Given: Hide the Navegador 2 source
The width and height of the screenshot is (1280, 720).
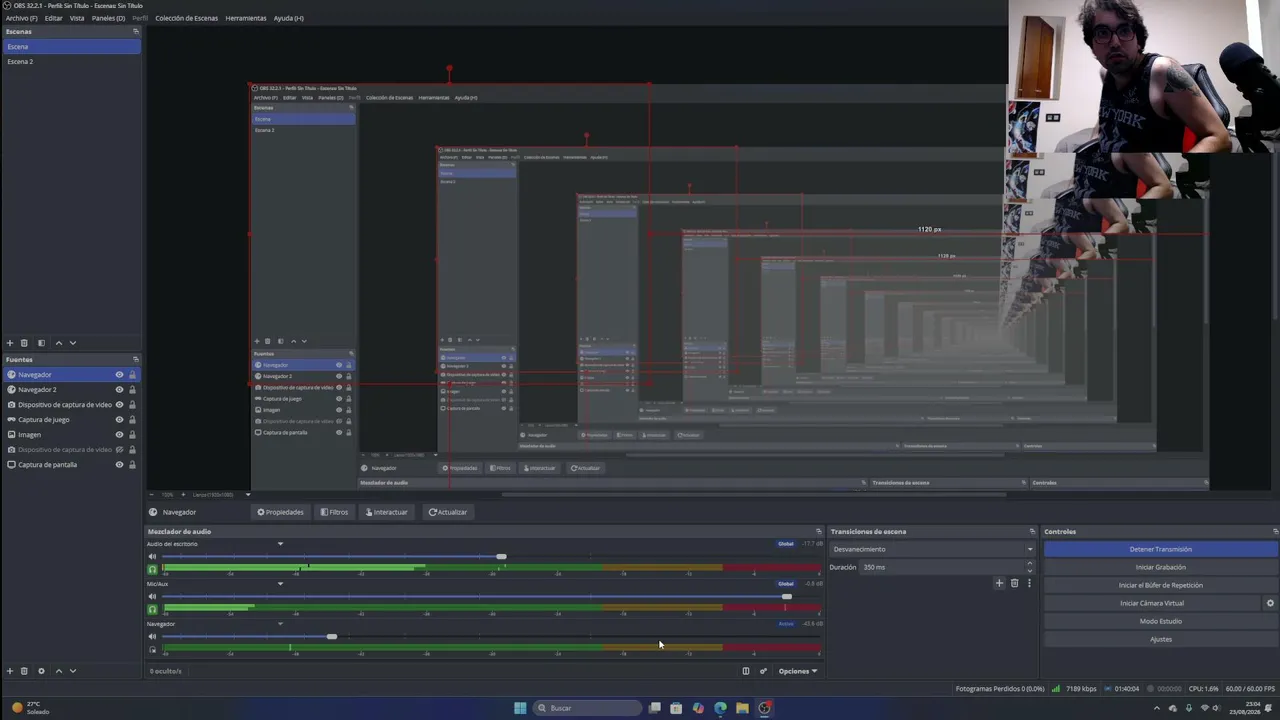Looking at the screenshot, I should [x=119, y=390].
